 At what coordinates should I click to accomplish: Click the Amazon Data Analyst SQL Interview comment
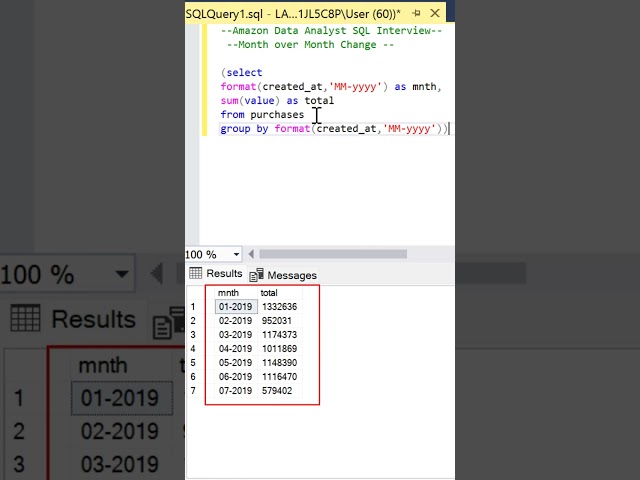[331, 31]
